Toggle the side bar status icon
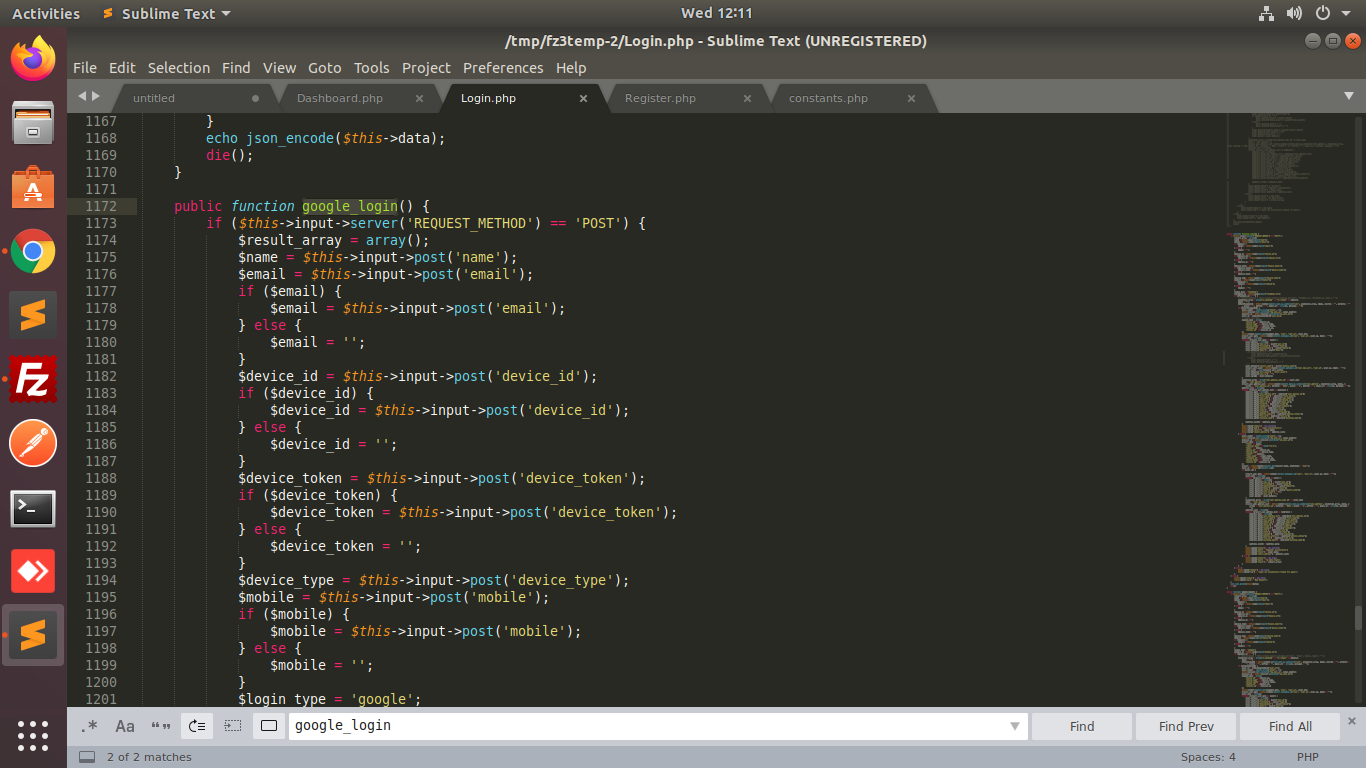 tap(87, 757)
